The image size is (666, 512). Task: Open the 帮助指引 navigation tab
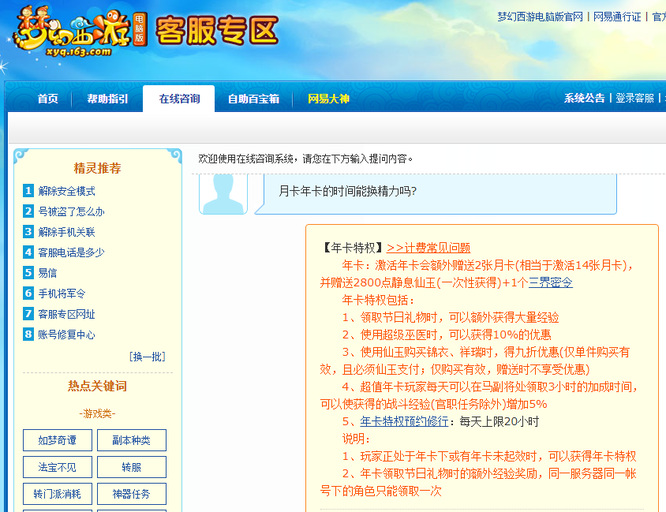point(107,99)
